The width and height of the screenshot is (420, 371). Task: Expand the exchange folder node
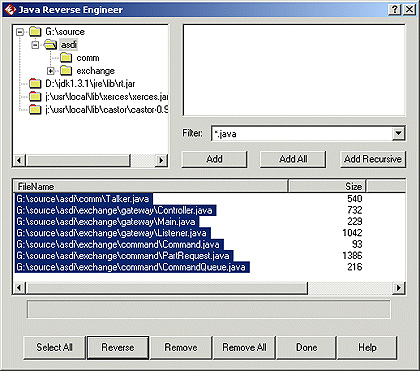point(51,71)
